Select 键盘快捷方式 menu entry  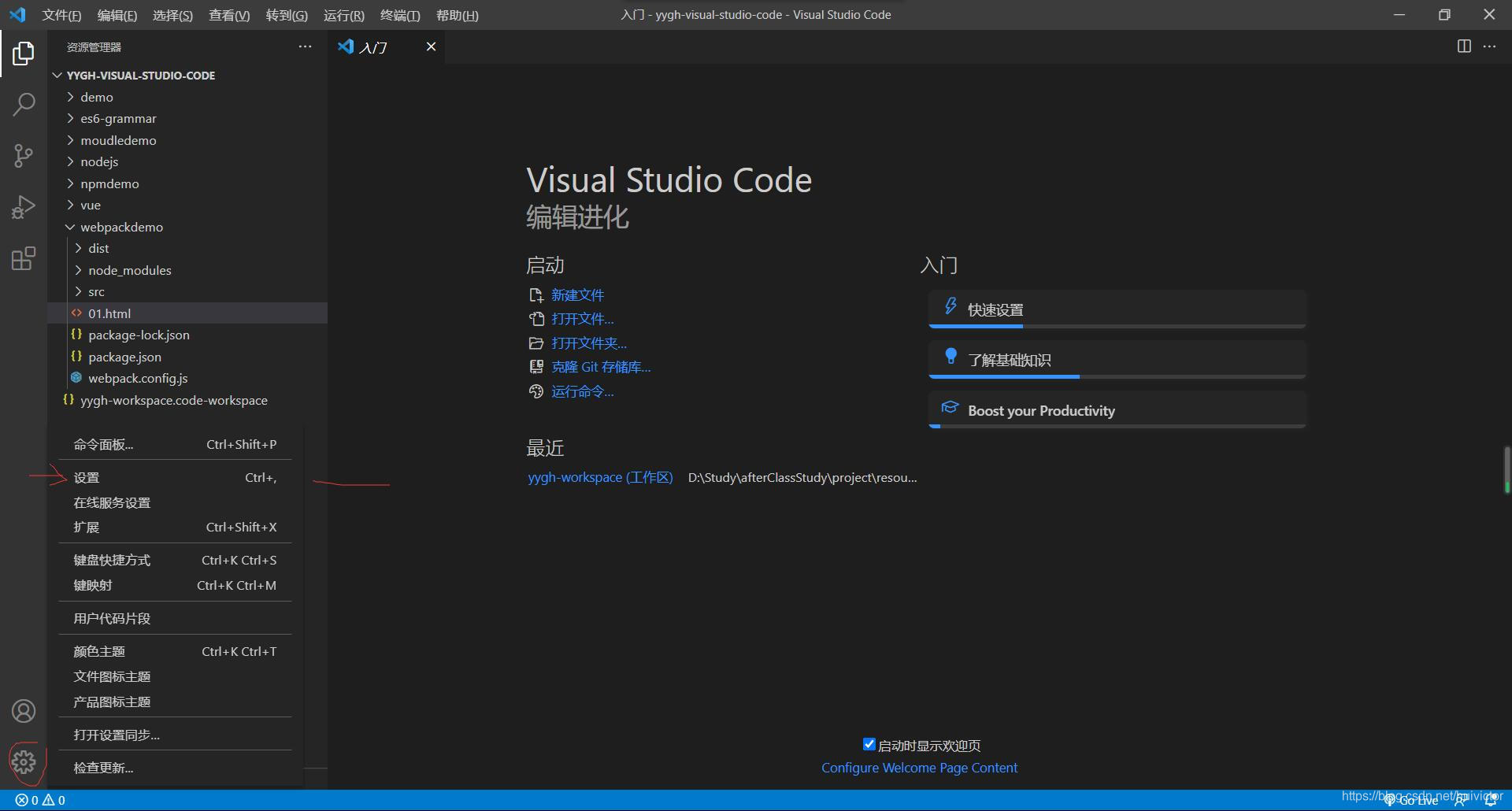175,561
